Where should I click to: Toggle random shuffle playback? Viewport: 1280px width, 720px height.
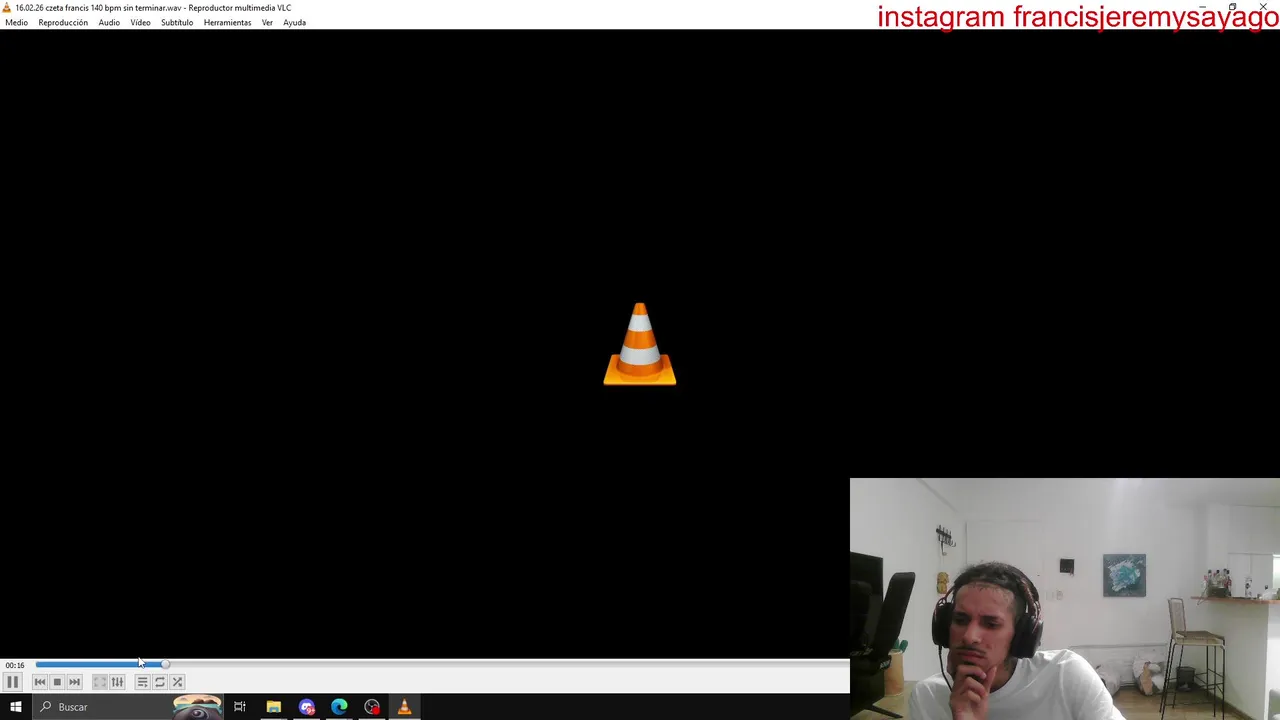[x=177, y=682]
